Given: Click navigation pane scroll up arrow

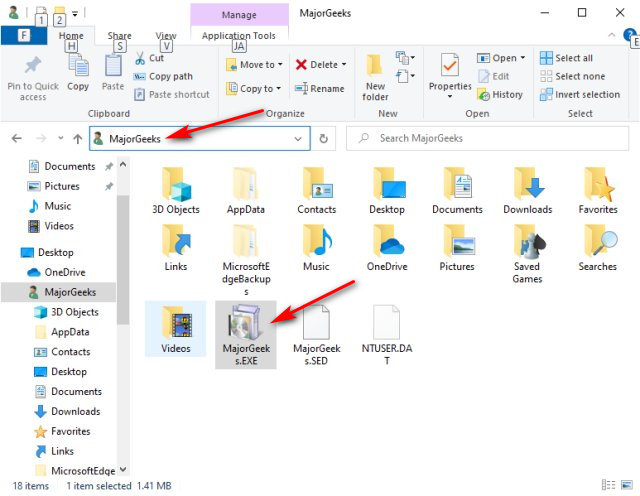Looking at the screenshot, I should pos(123,165).
